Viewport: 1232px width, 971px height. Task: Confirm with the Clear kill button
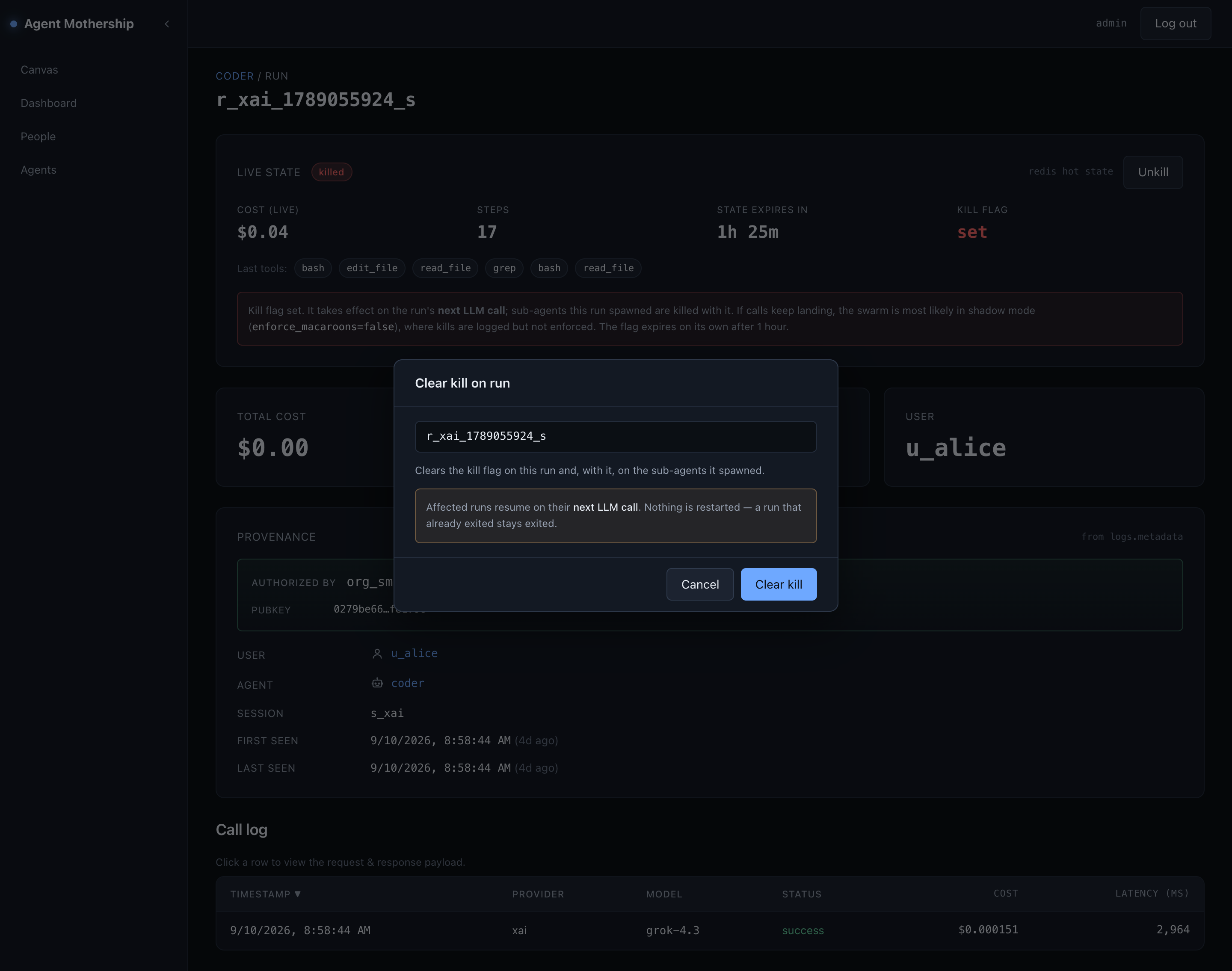point(778,584)
